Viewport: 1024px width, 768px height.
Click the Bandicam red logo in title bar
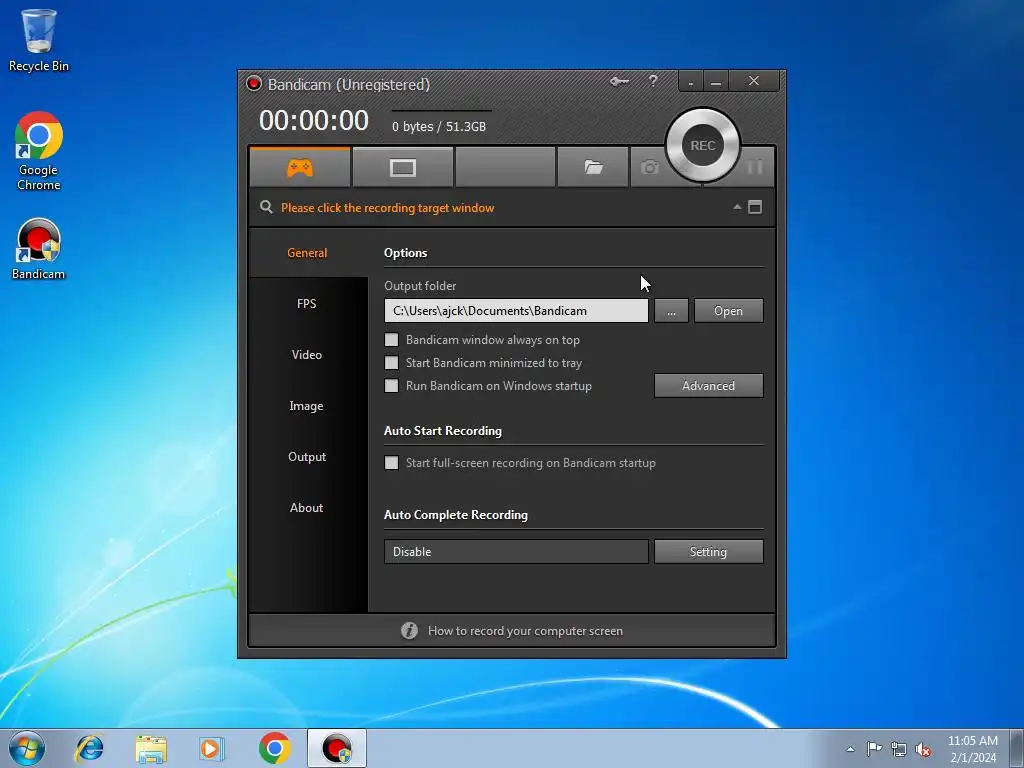[253, 84]
